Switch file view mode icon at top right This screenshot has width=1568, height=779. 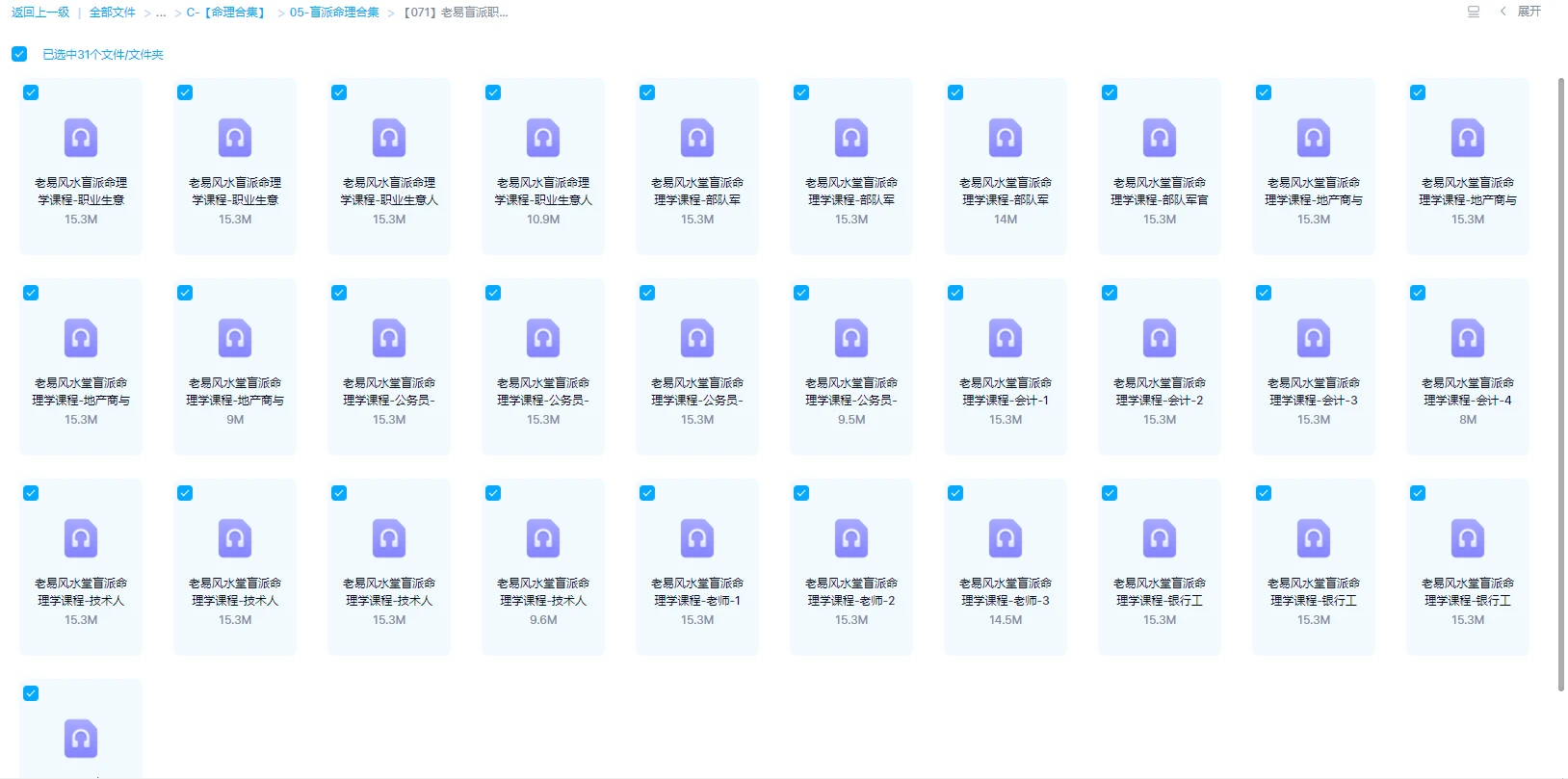(x=1474, y=12)
